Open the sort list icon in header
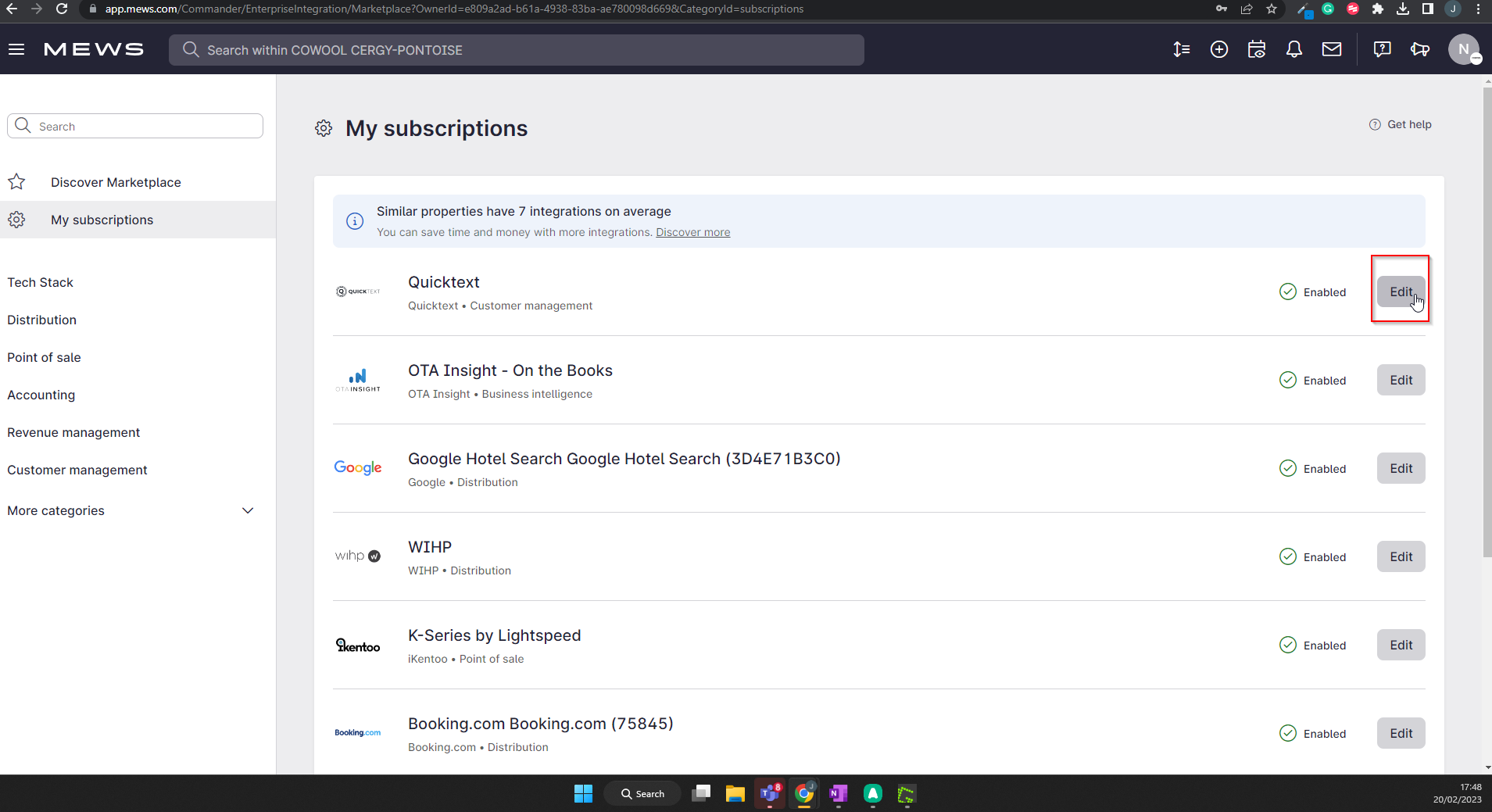This screenshot has height=812, width=1492. (1181, 49)
